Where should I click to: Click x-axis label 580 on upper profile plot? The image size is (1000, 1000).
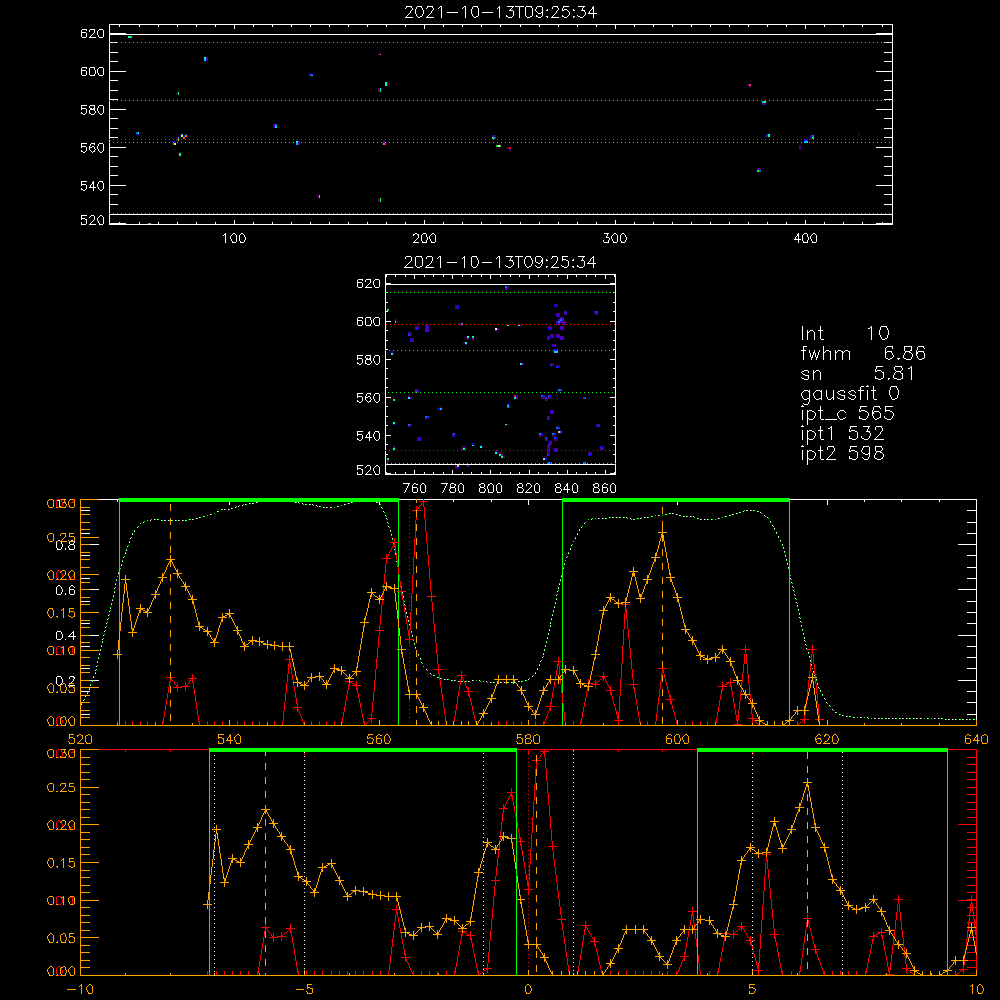pyautogui.click(x=528, y=740)
